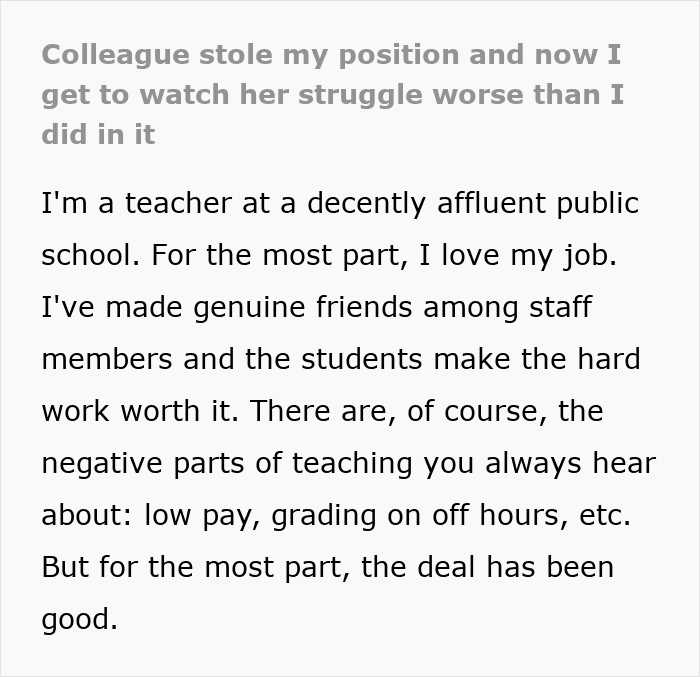Open the "Colleague stole my position" post title
Viewport: 700px width, 677px height.
[x=332, y=95]
